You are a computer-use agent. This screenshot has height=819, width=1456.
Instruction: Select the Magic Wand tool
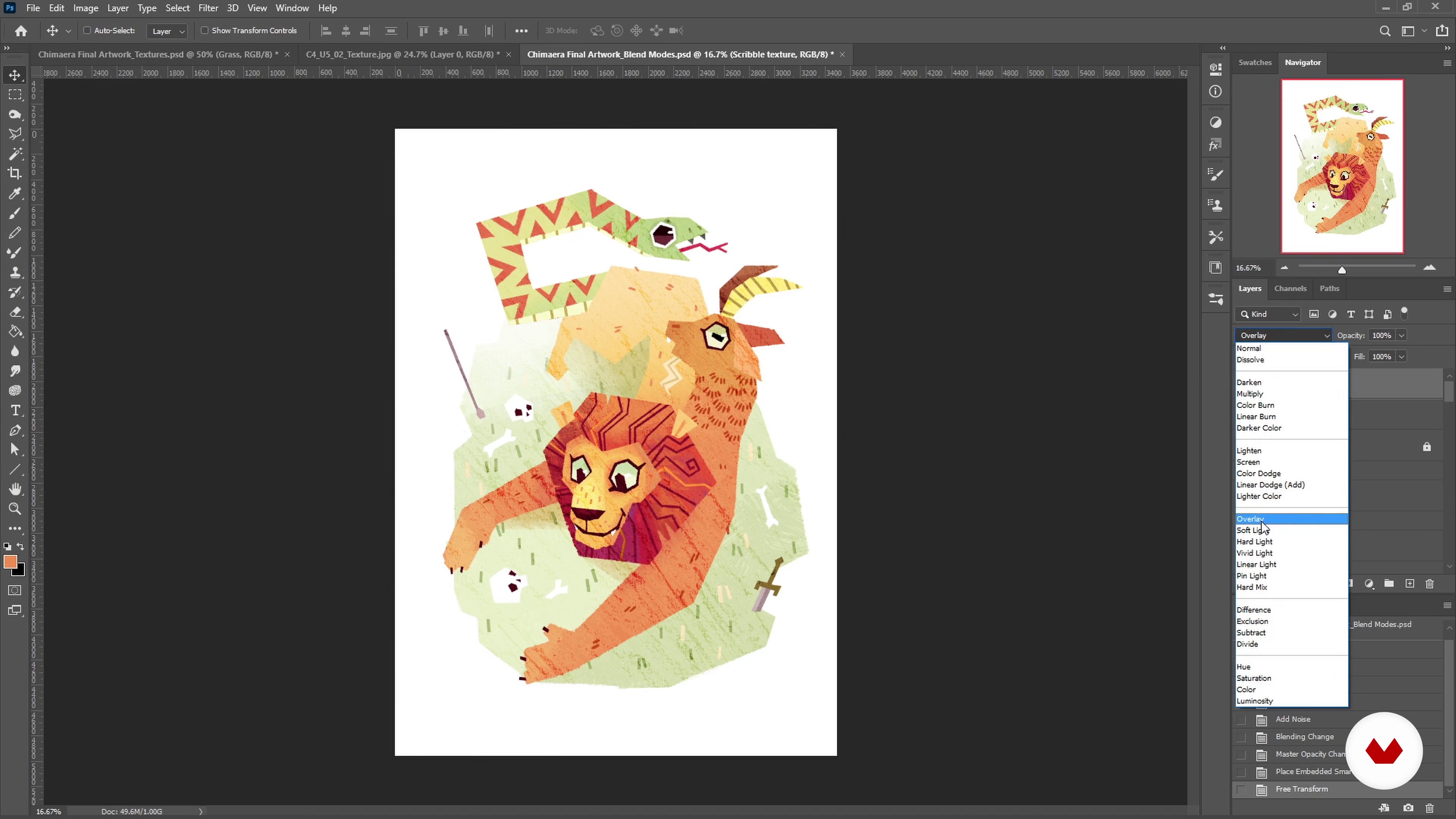tap(15, 154)
